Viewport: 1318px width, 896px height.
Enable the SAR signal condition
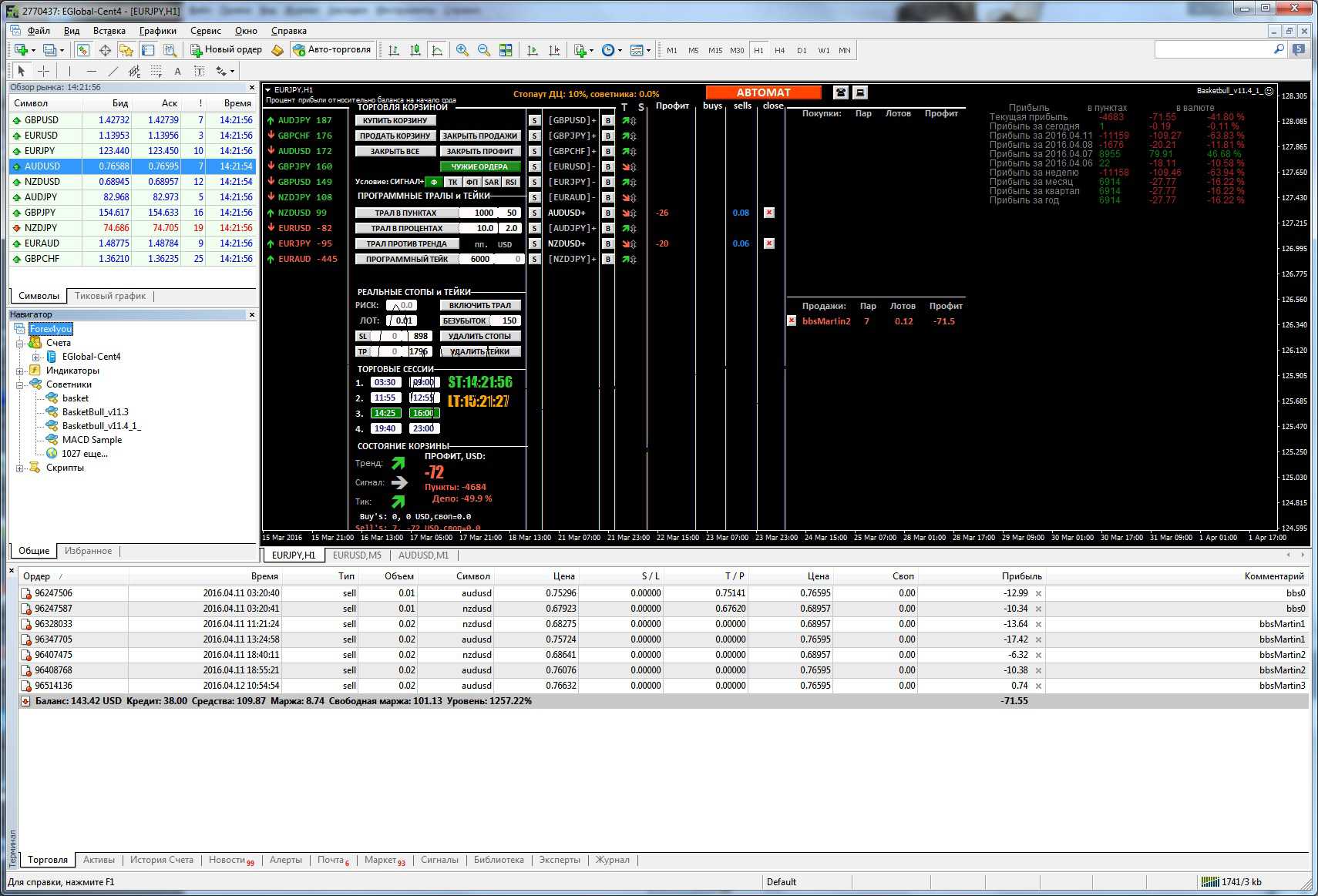[x=492, y=182]
